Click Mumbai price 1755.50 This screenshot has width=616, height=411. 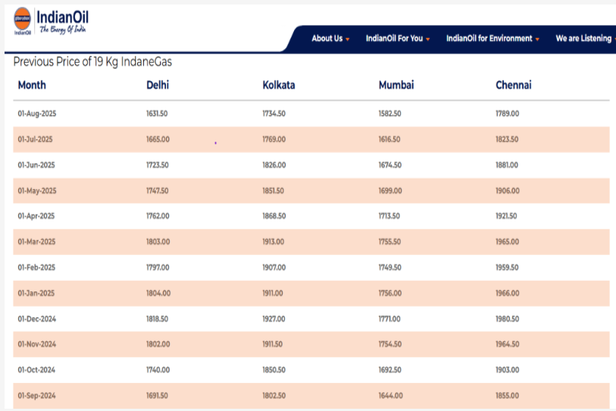tap(390, 242)
